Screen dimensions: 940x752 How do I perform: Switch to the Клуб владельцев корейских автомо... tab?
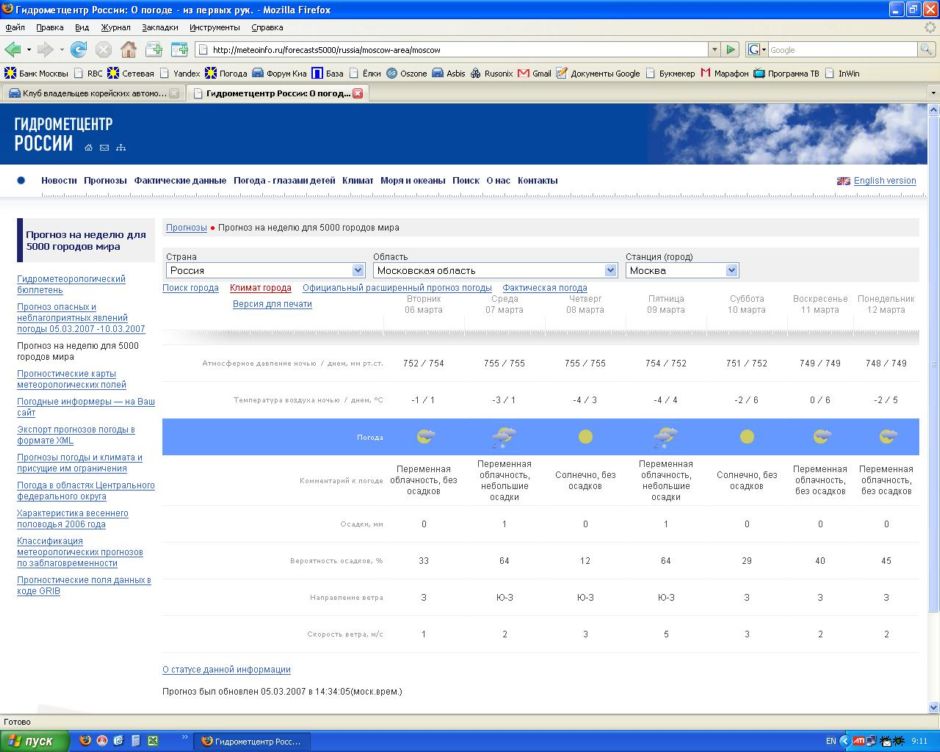(x=92, y=94)
